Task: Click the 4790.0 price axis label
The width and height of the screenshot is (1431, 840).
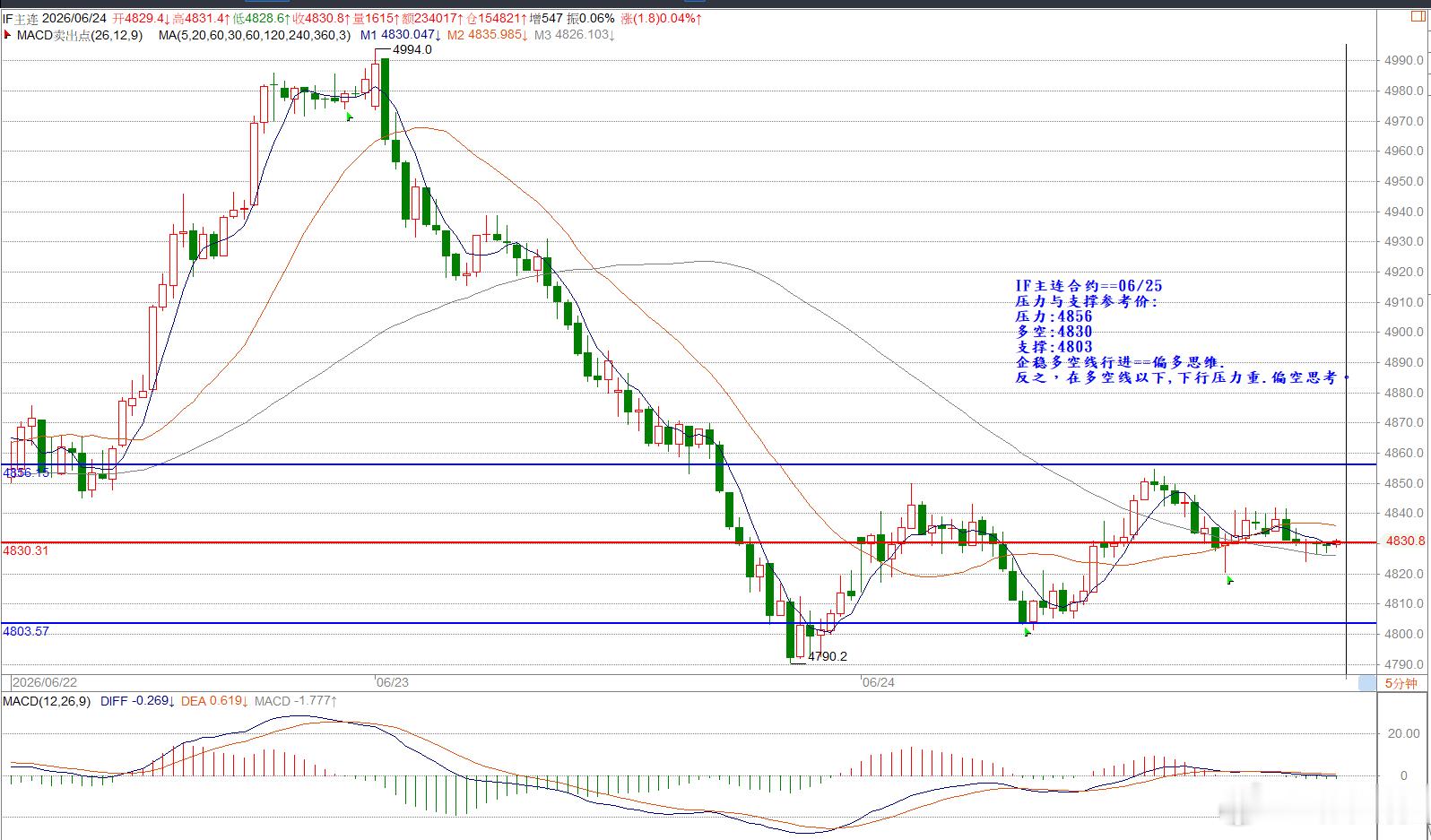Action: tap(1404, 664)
